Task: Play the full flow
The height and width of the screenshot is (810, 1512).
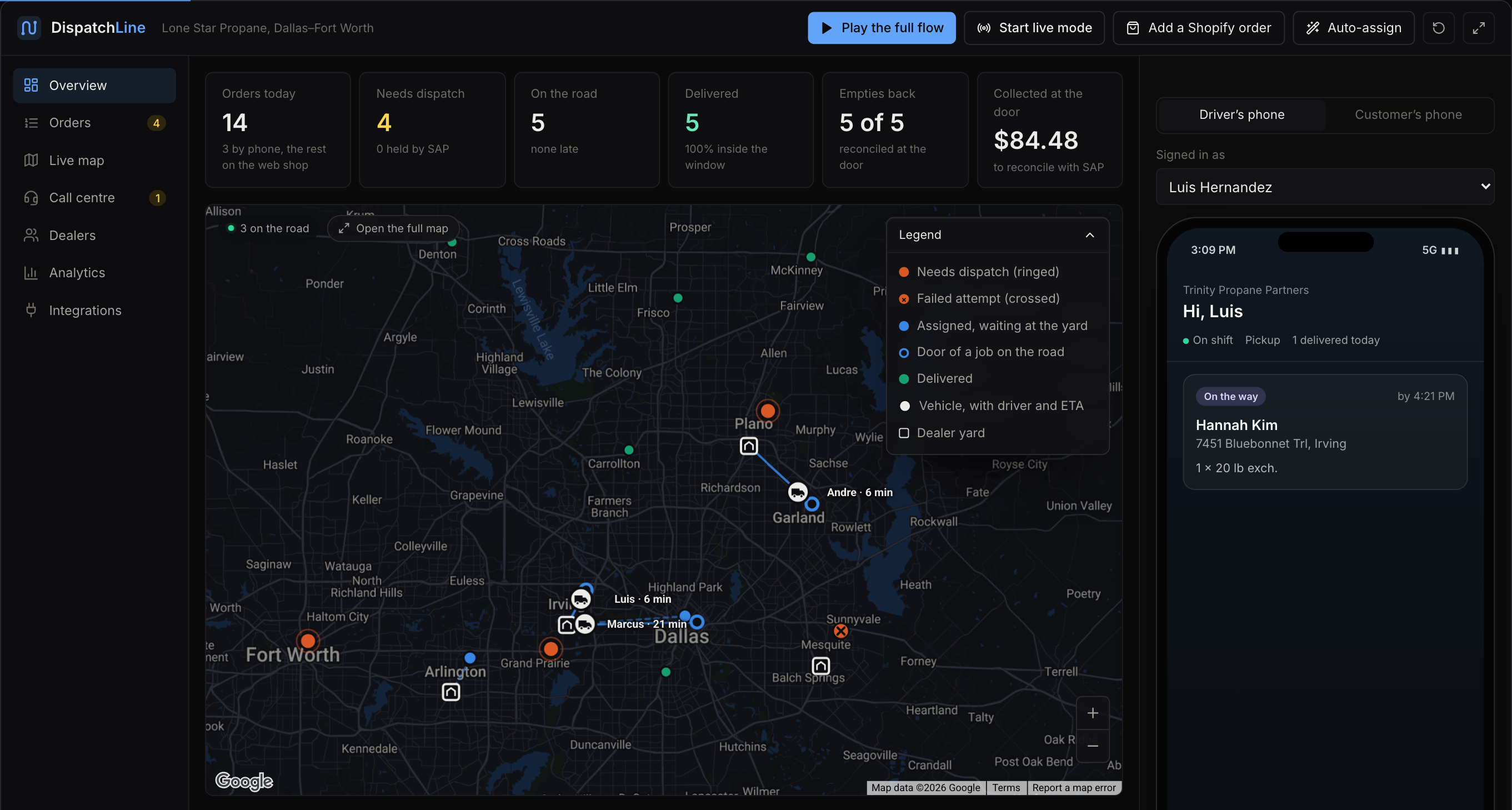Action: tap(882, 28)
